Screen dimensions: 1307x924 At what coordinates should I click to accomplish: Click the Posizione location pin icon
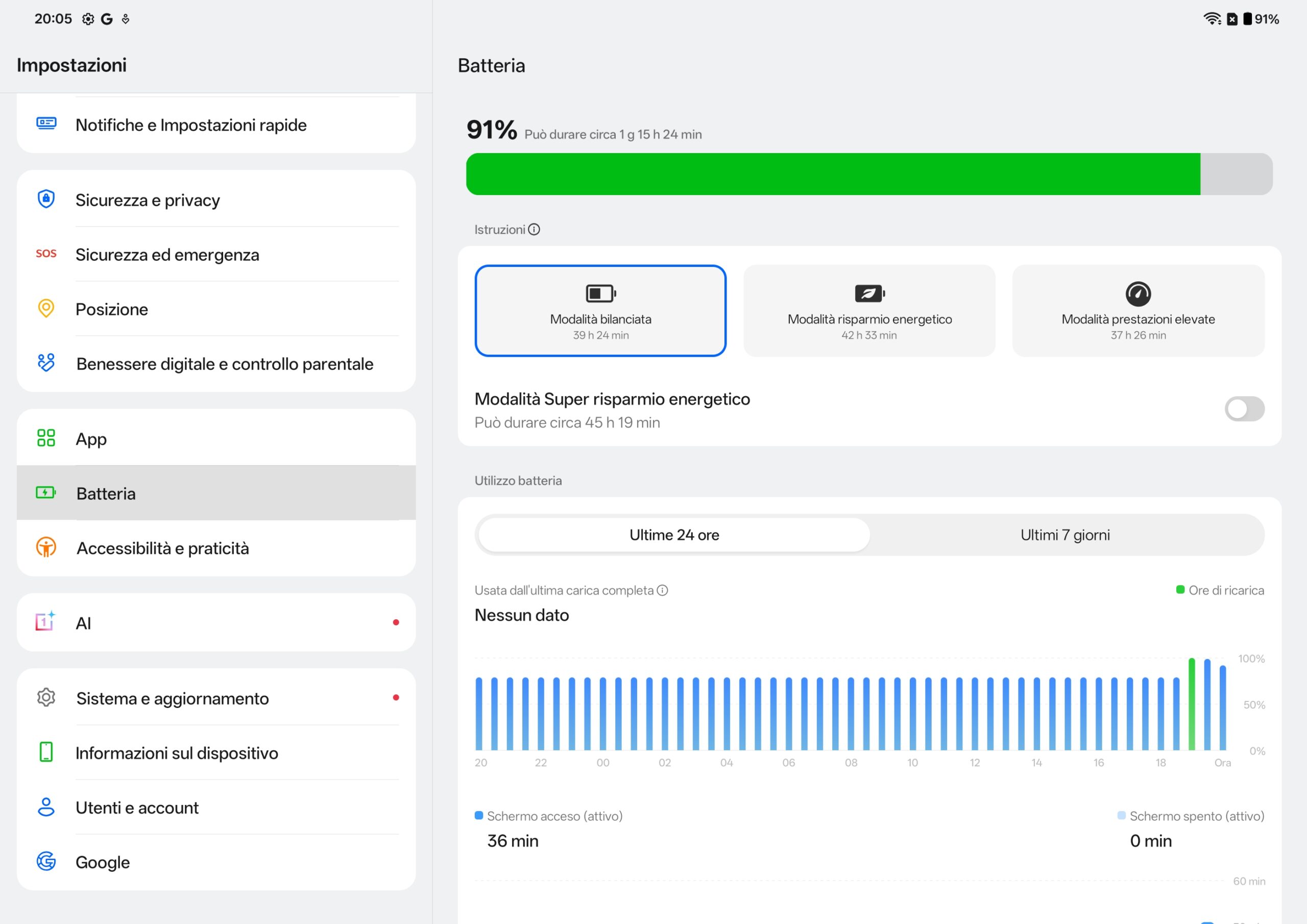tap(46, 308)
